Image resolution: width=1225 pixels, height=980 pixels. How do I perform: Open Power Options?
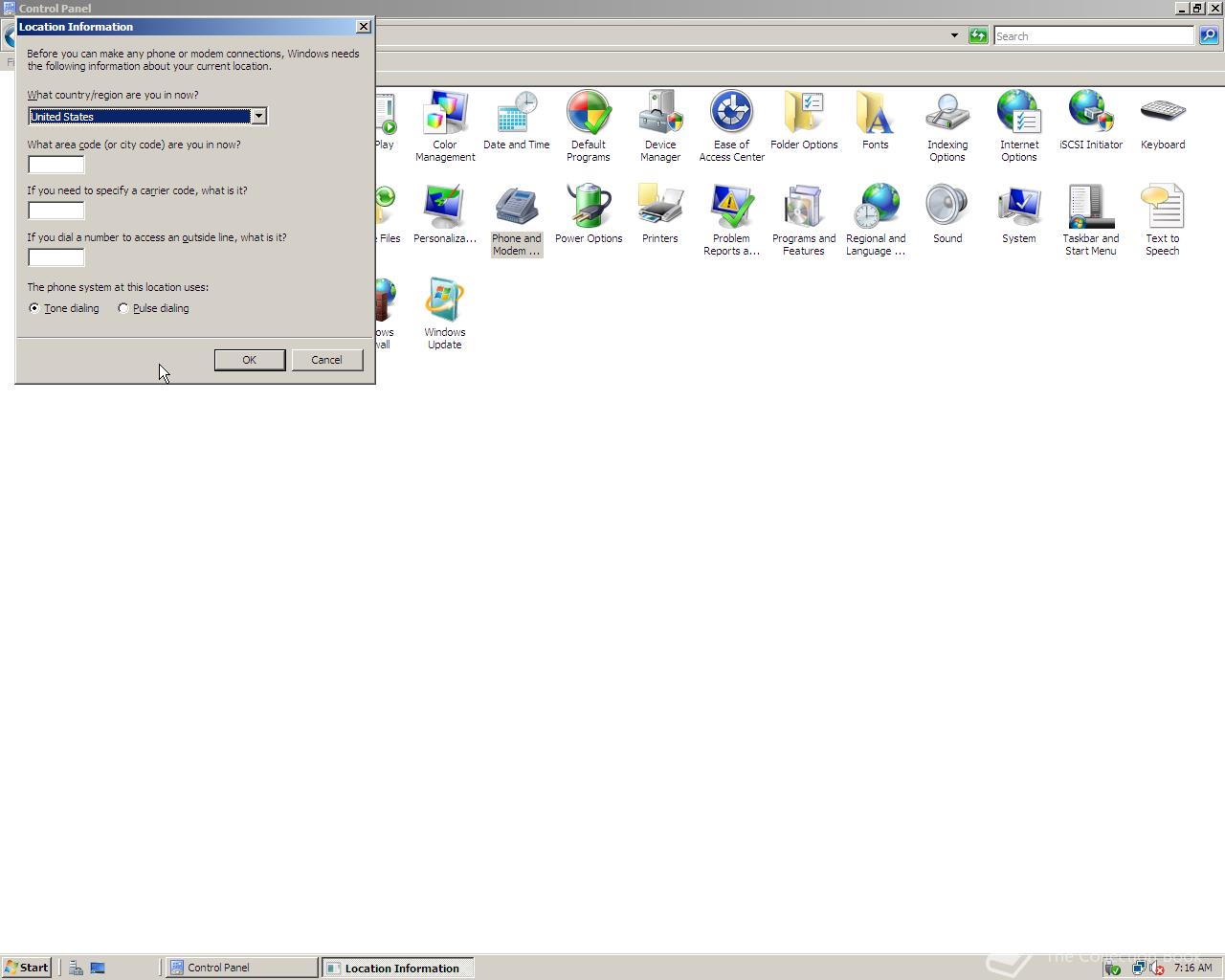(589, 214)
